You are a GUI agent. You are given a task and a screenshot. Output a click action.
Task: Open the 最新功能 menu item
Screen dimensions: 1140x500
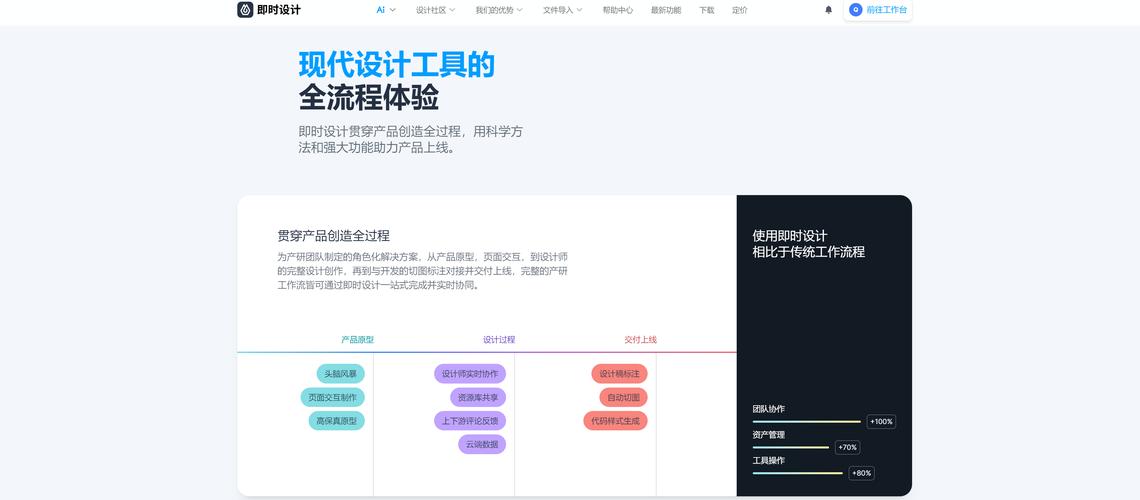pos(666,10)
